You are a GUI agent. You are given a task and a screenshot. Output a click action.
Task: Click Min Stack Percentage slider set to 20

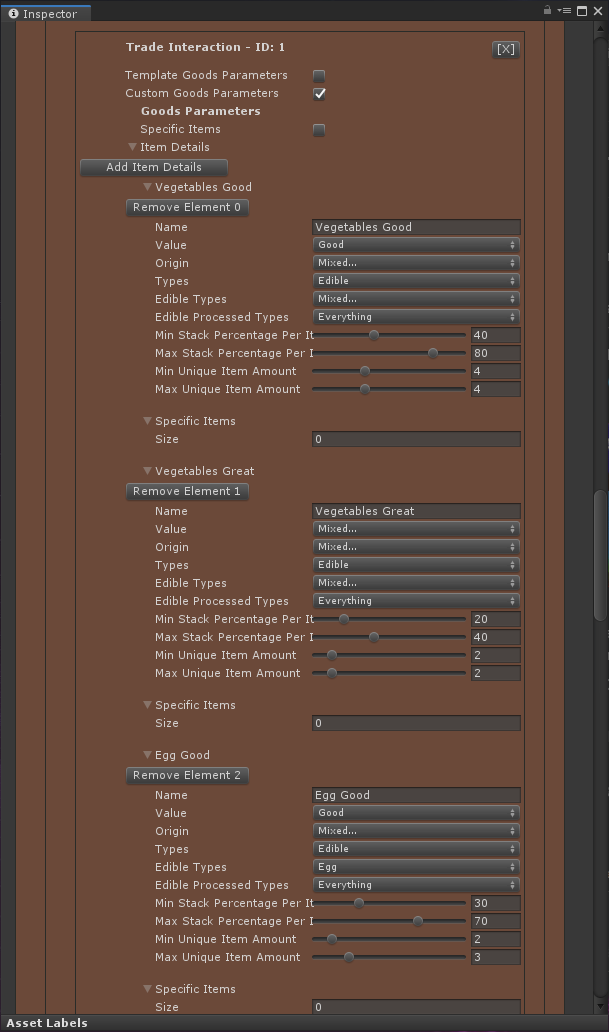pyautogui.click(x=389, y=619)
